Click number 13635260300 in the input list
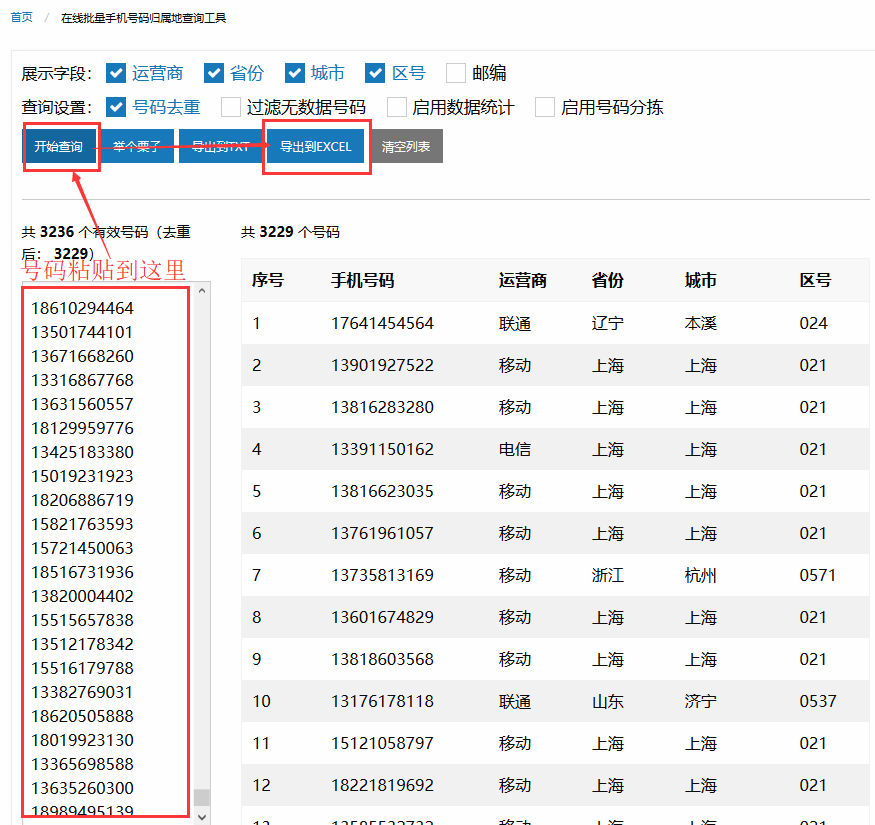Screen dimensions: 875x825 click(83, 788)
